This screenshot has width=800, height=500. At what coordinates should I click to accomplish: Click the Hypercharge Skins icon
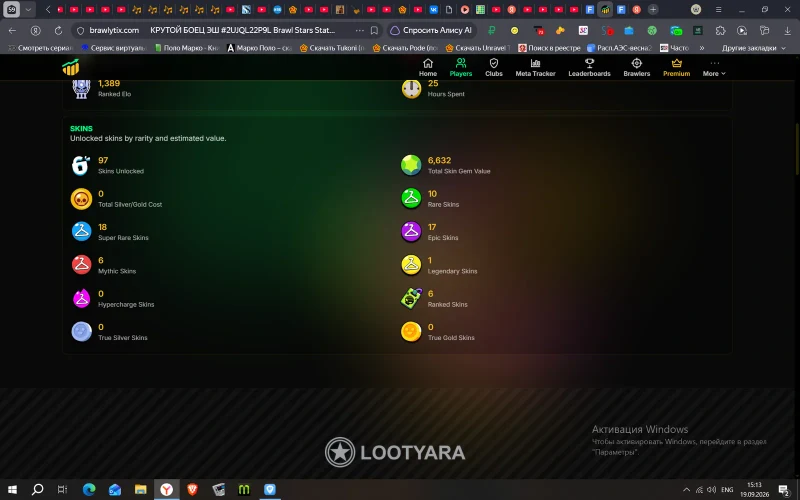point(81,298)
